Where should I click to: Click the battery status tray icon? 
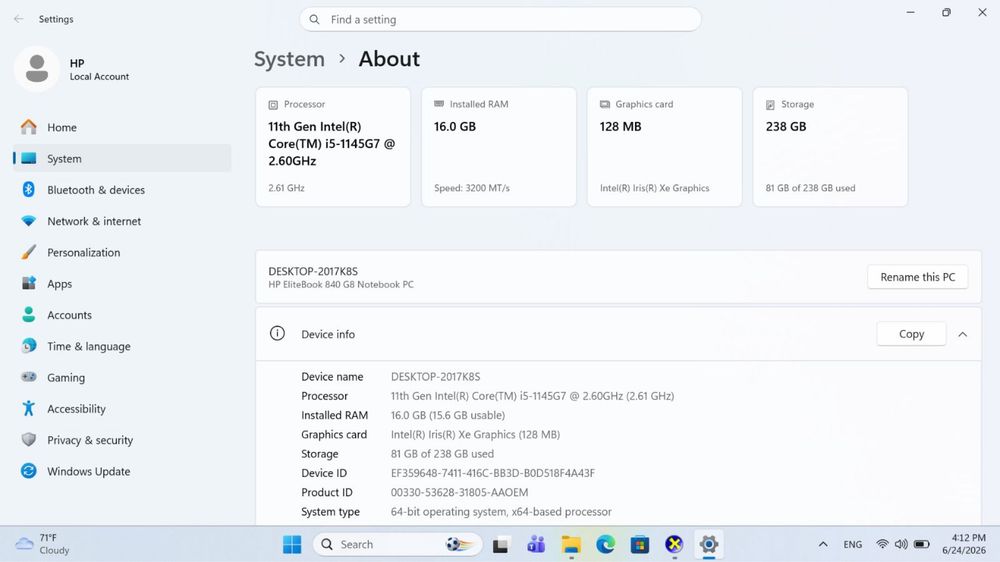click(922, 544)
